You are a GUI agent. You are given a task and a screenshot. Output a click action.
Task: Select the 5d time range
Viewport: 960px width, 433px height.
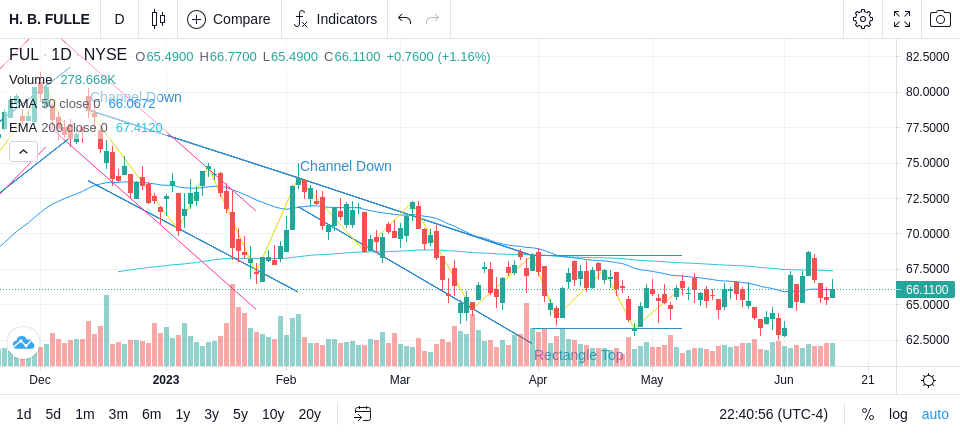coord(53,414)
